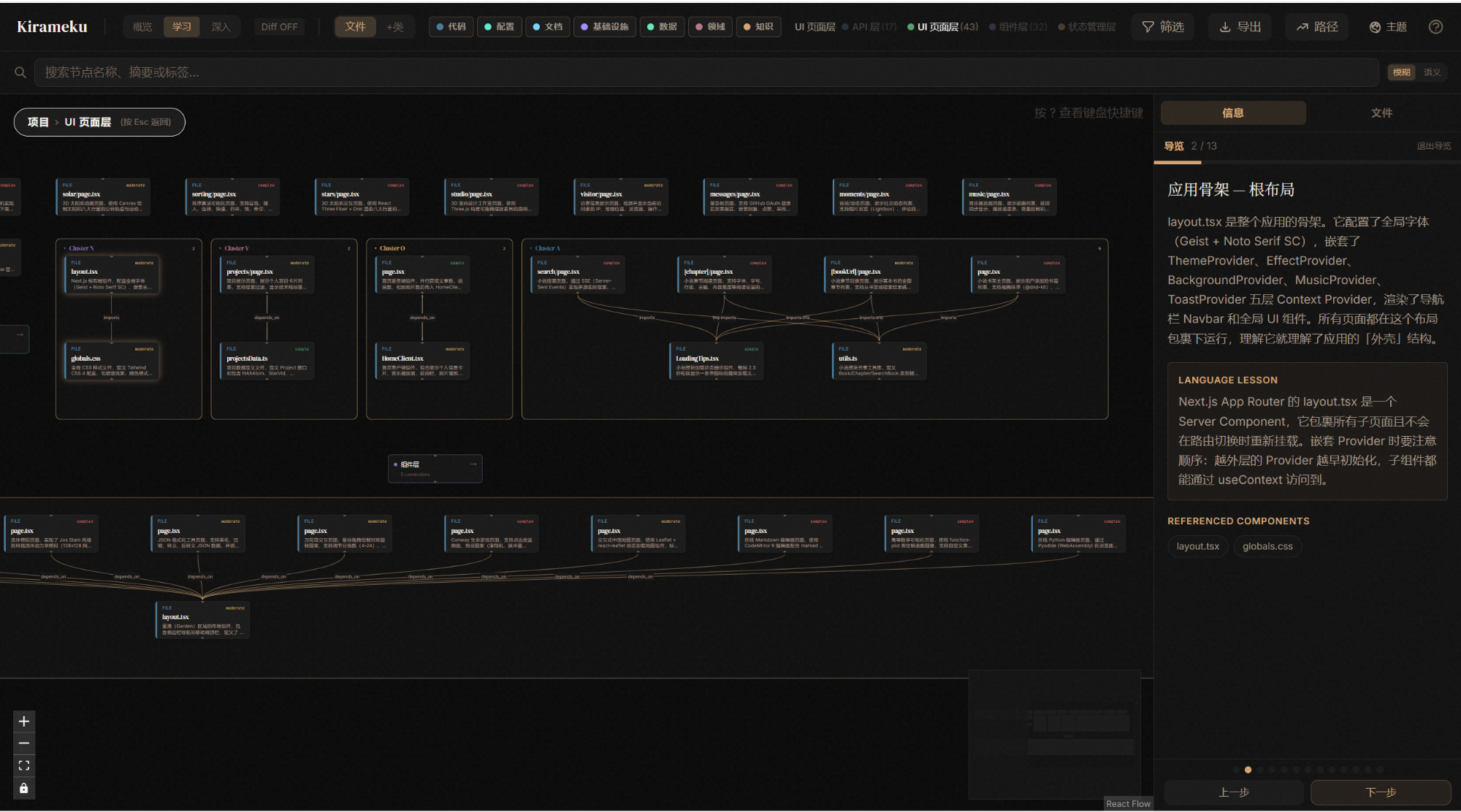This screenshot has height=812, width=1461.
Task: Select the 文件 granularity tab in toolbar
Action: 355,27
